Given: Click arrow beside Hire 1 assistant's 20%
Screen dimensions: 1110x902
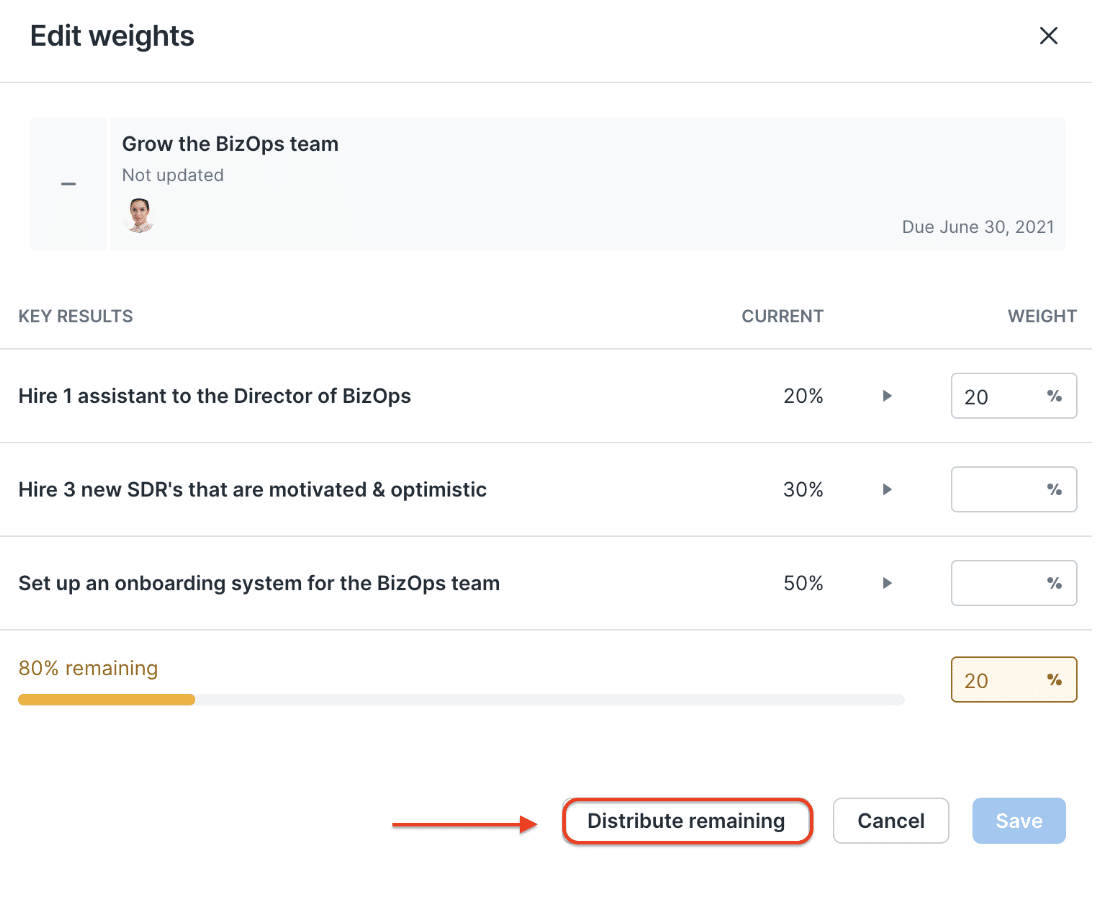Looking at the screenshot, I should (886, 396).
